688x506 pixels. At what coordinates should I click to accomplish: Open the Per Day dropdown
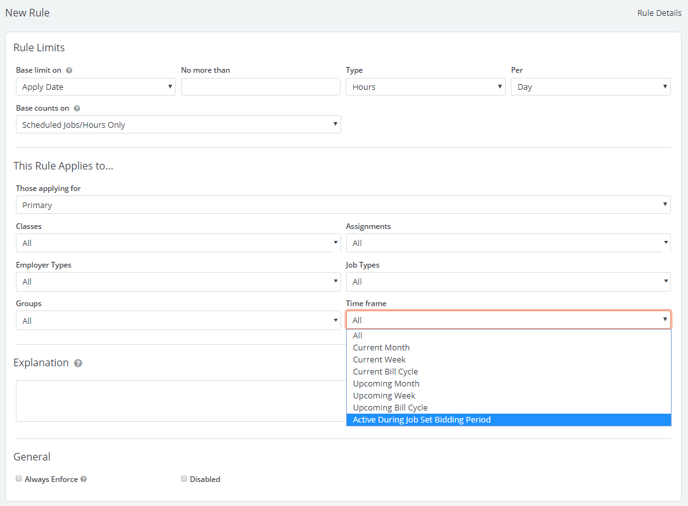point(590,87)
